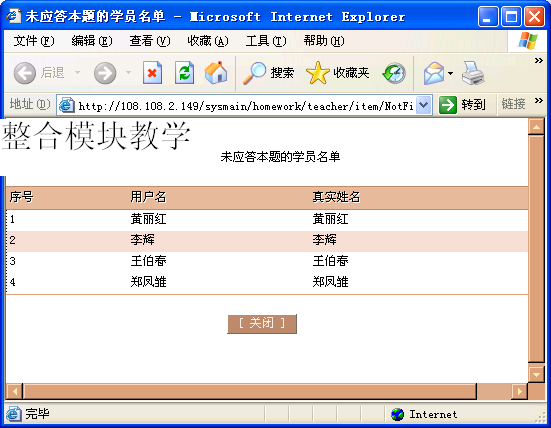Expand the Back button history dropdown arrow
Screen dimensions: 551x428
point(77,73)
